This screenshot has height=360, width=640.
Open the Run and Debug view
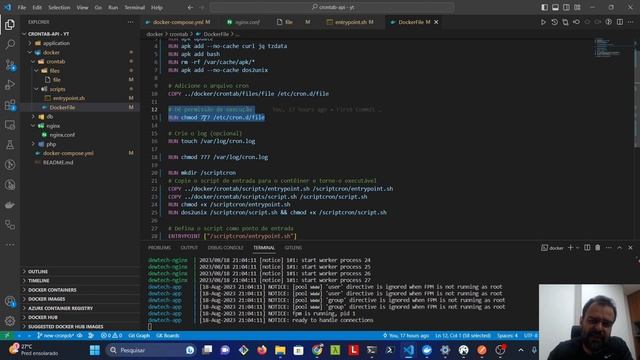[x=10, y=84]
